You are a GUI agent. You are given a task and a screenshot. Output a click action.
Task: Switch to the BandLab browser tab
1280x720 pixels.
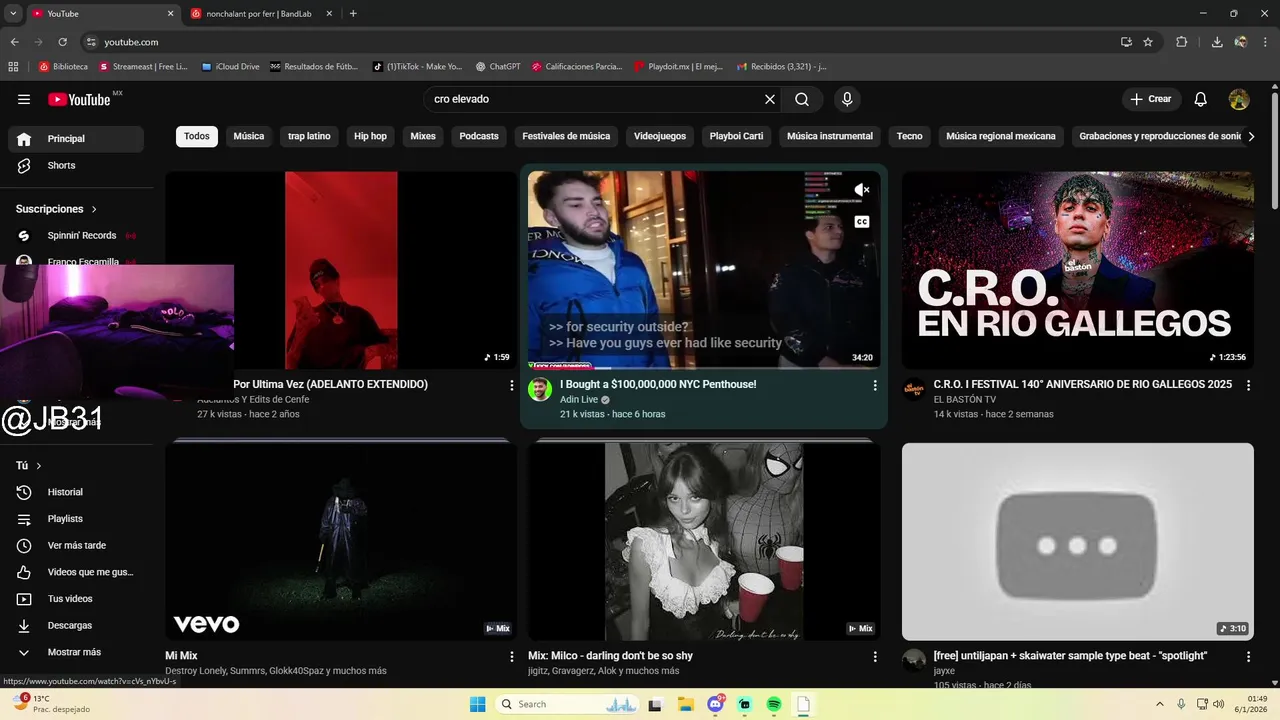(x=259, y=14)
